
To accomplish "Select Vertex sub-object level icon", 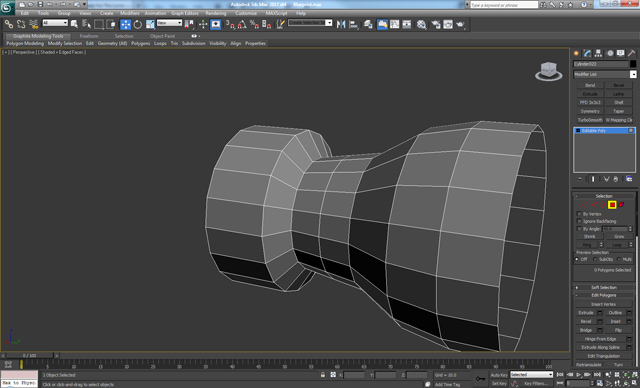I will [x=585, y=204].
